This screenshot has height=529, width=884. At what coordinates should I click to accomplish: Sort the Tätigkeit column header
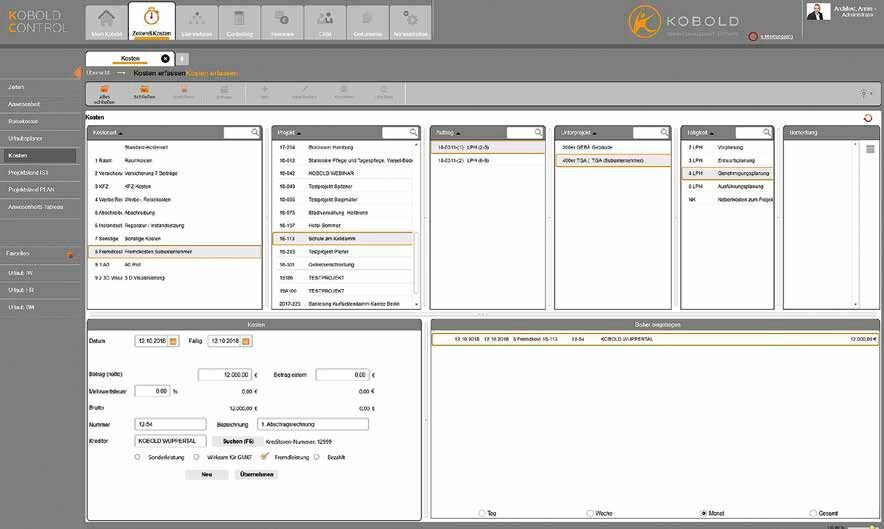[x=700, y=133]
